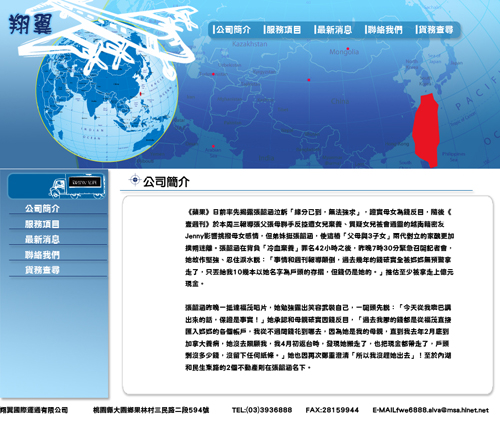
Task: Select 聯絡我們 in the left sidebar
Action: (42, 255)
